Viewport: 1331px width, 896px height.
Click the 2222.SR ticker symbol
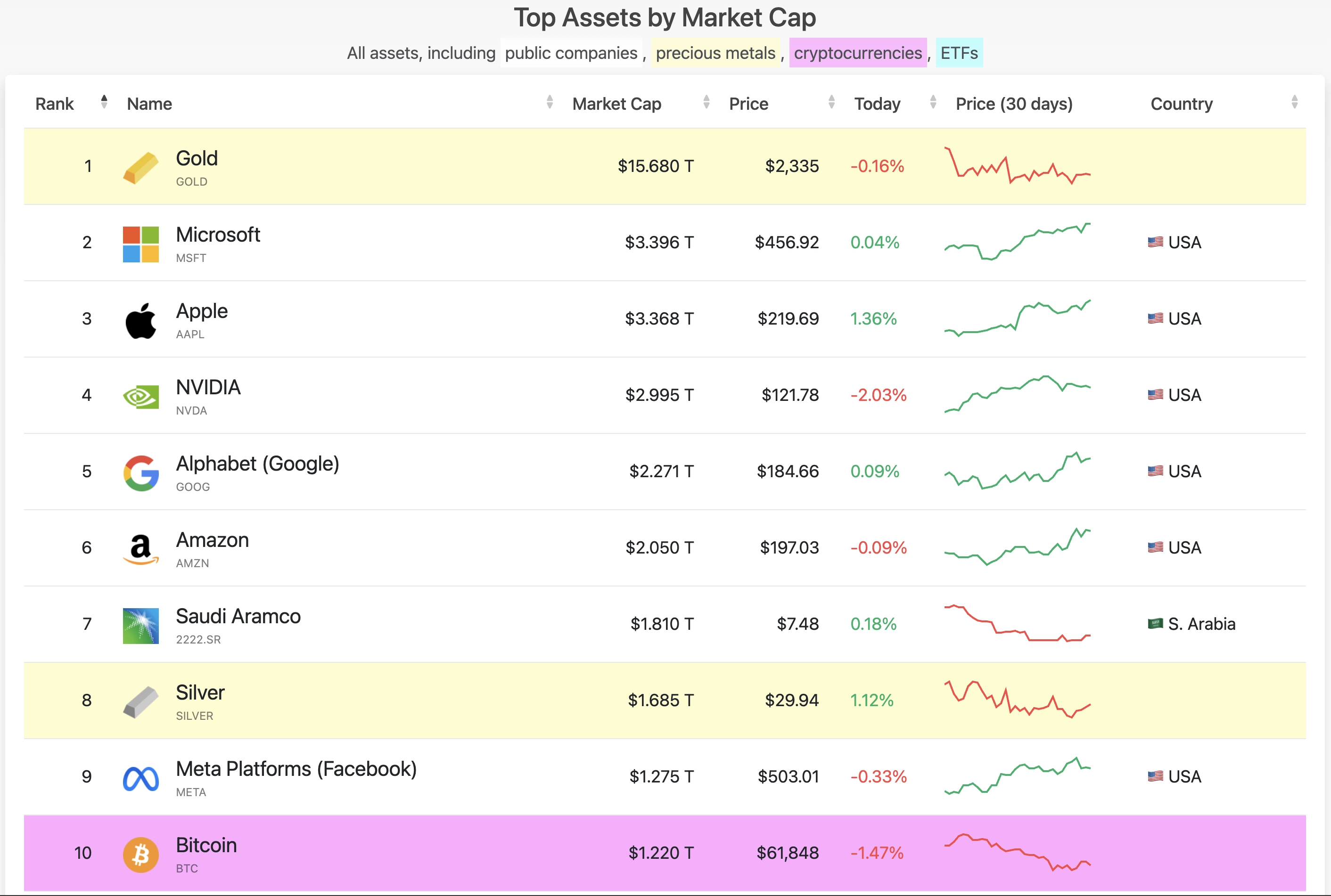[198, 639]
